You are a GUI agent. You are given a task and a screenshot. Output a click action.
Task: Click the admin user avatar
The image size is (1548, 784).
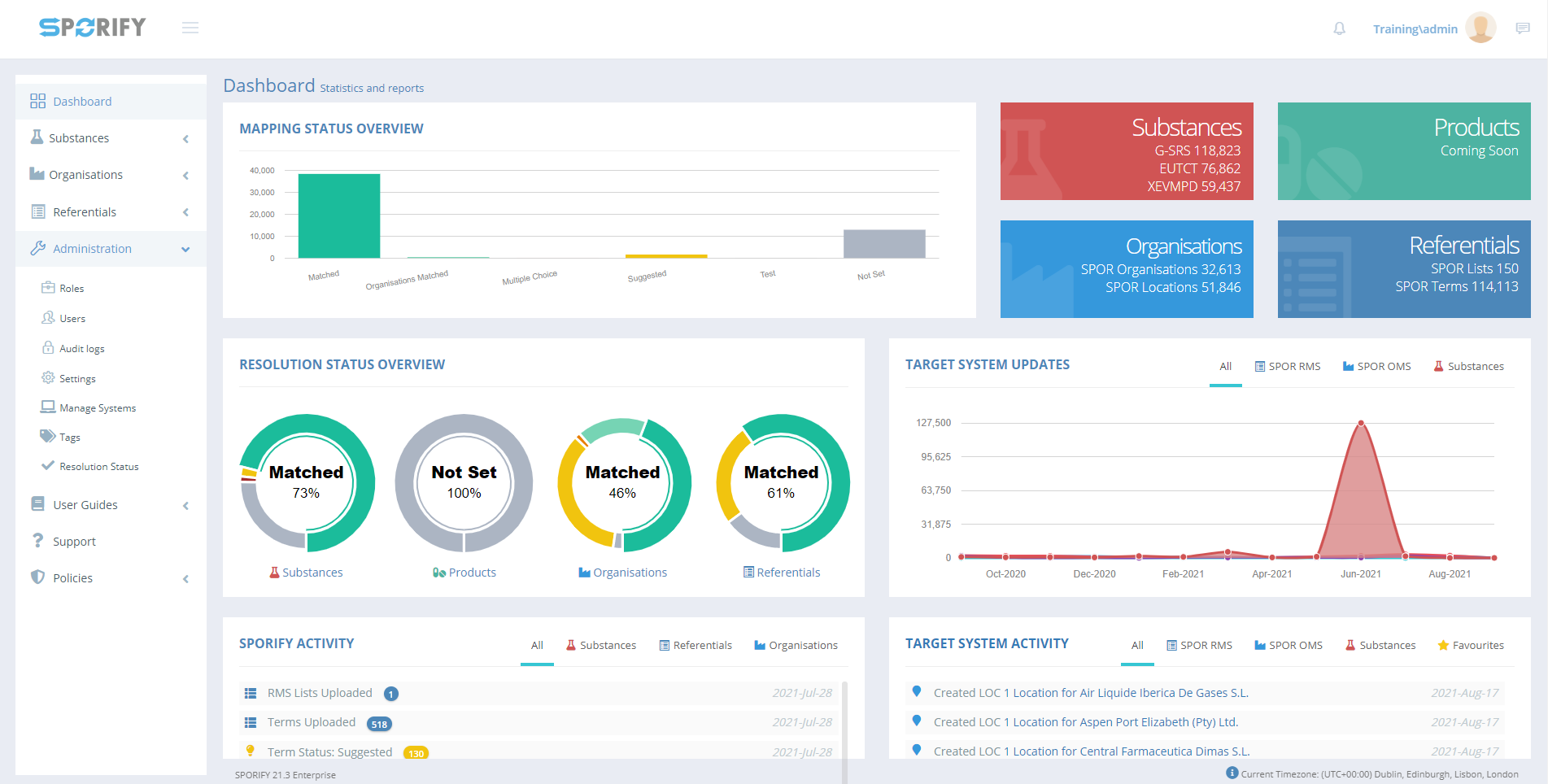pos(1480,28)
